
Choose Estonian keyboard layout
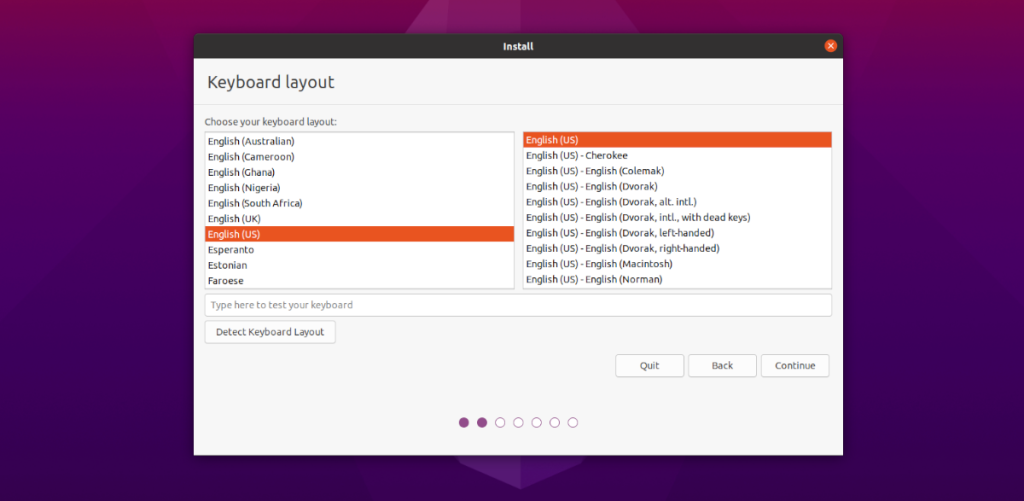tap(359, 265)
